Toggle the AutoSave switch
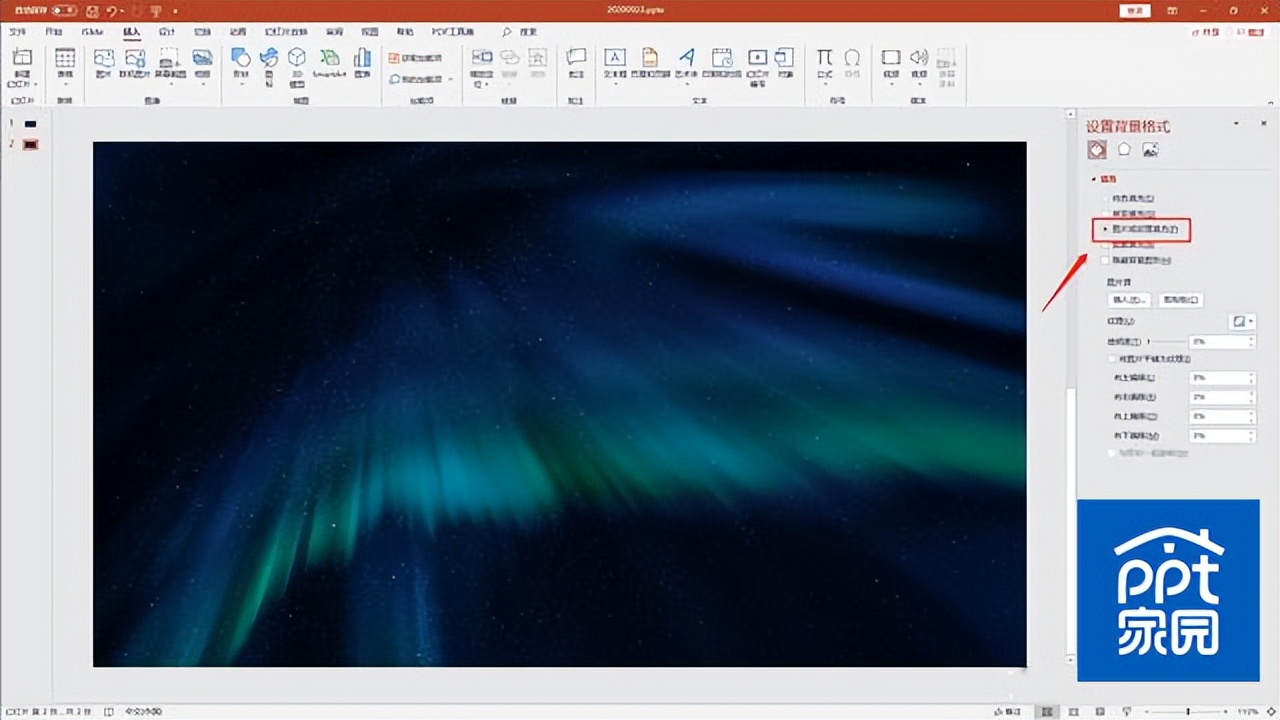The height and width of the screenshot is (720, 1280). click(x=64, y=10)
